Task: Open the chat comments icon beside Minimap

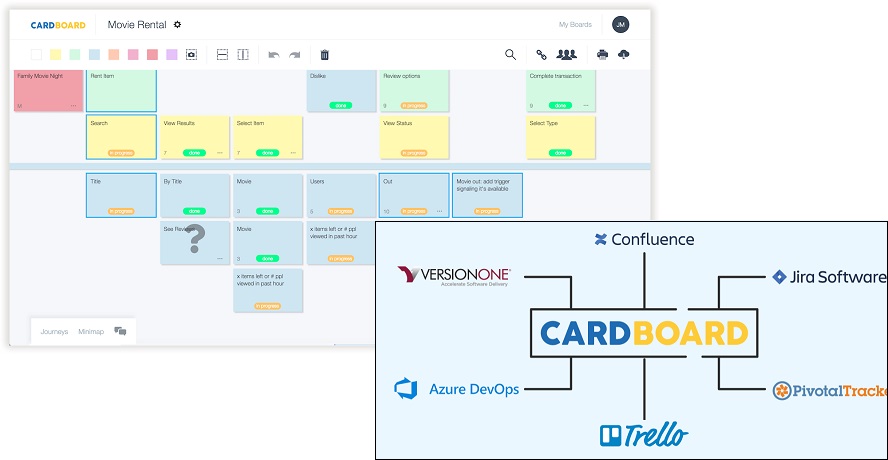Action: coord(120,331)
